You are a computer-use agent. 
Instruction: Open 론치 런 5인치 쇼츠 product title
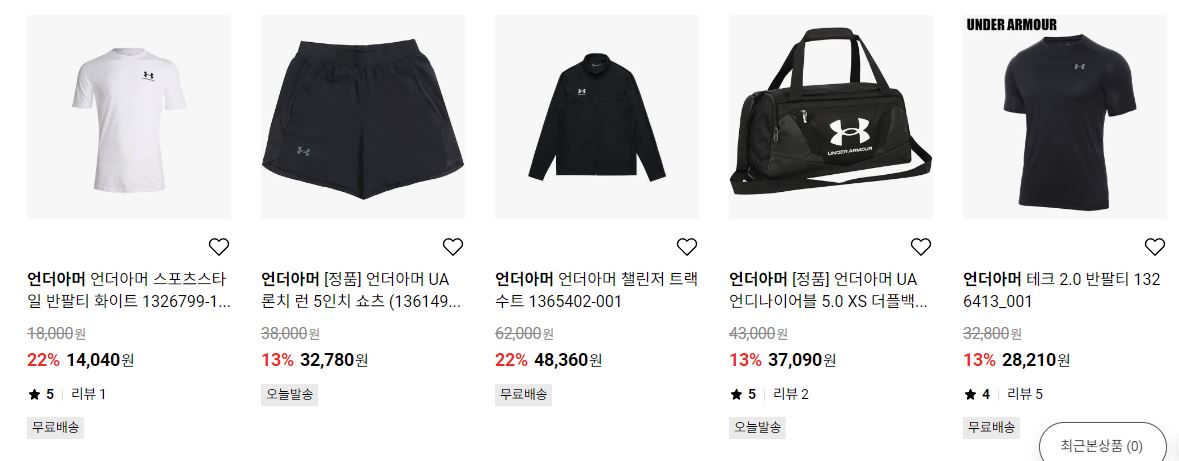coord(361,291)
